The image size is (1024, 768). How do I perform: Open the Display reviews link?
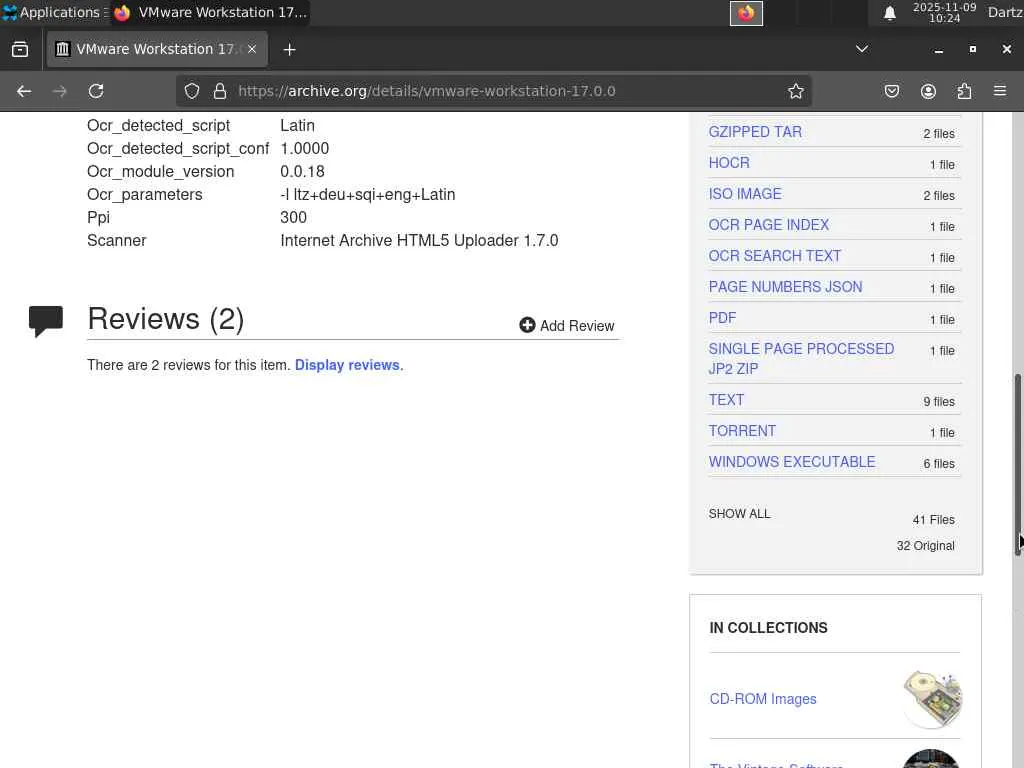(347, 365)
